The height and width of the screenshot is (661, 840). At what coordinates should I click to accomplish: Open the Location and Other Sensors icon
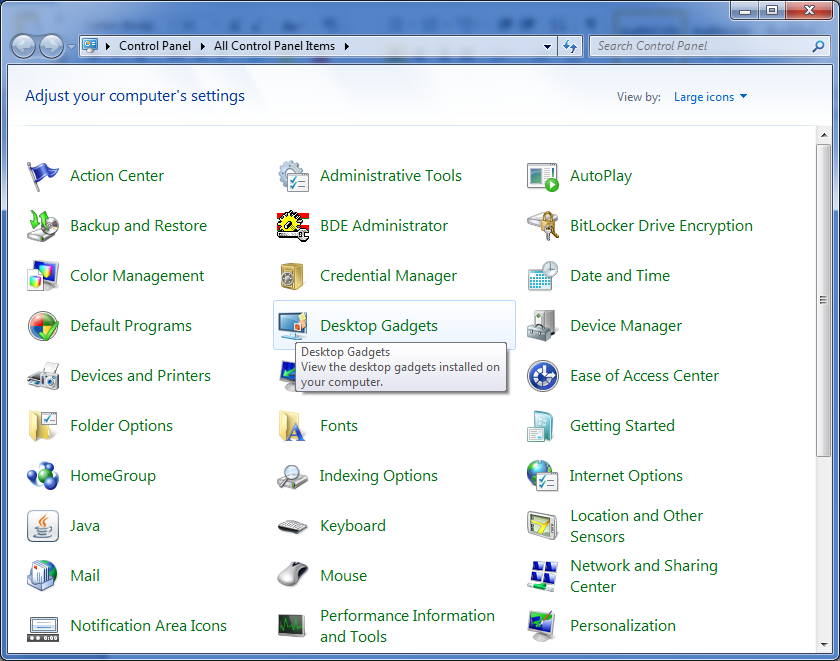coord(543,526)
